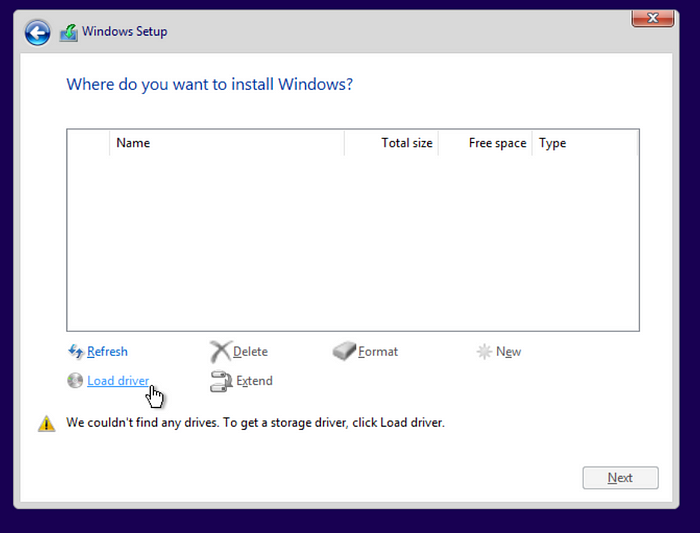Click the Format drive icon
700x533 pixels.
pyautogui.click(x=344, y=351)
